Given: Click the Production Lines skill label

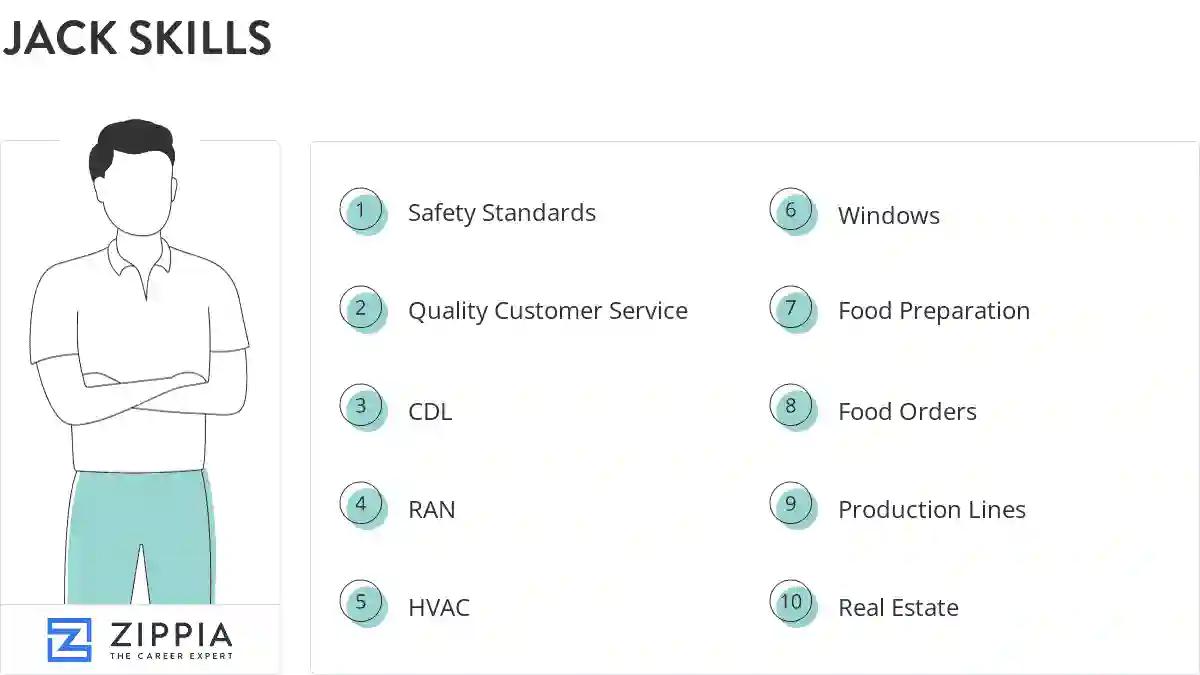Looking at the screenshot, I should click(931, 509).
